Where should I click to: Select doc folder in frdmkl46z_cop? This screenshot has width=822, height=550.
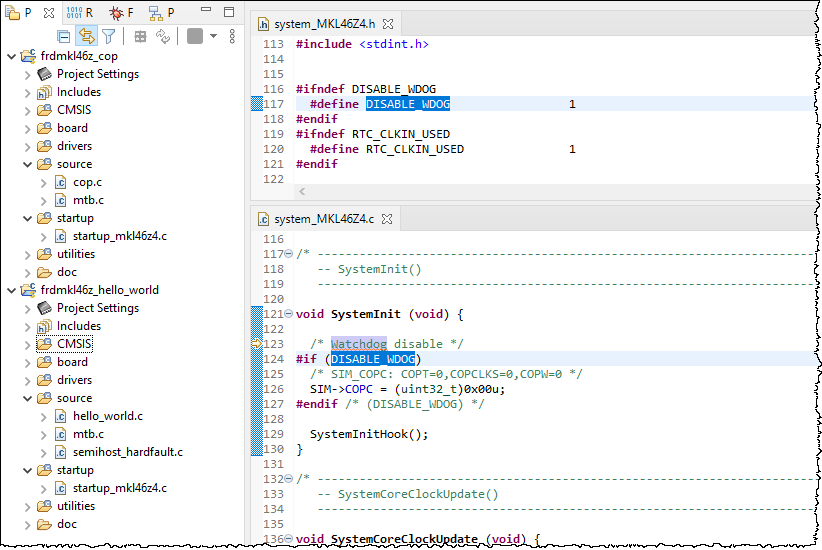67,272
